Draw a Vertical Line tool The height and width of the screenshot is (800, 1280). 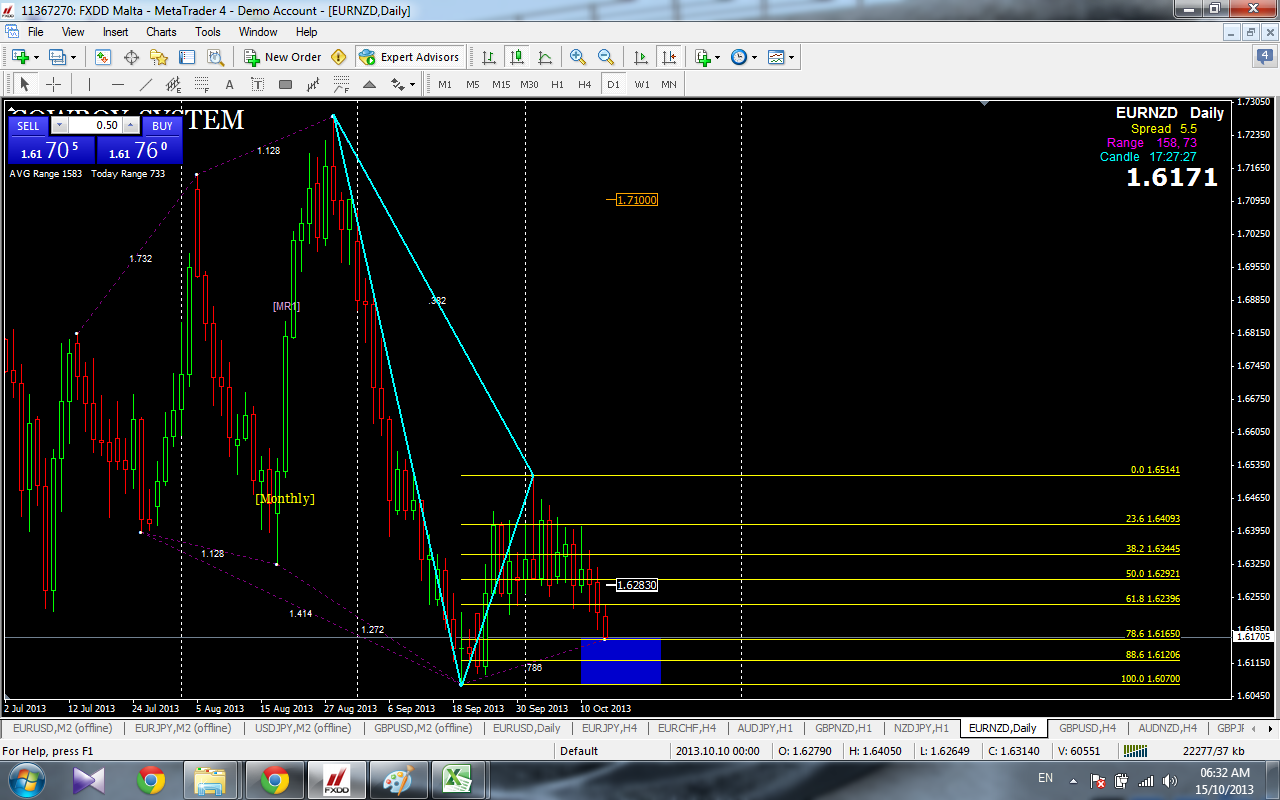point(89,84)
